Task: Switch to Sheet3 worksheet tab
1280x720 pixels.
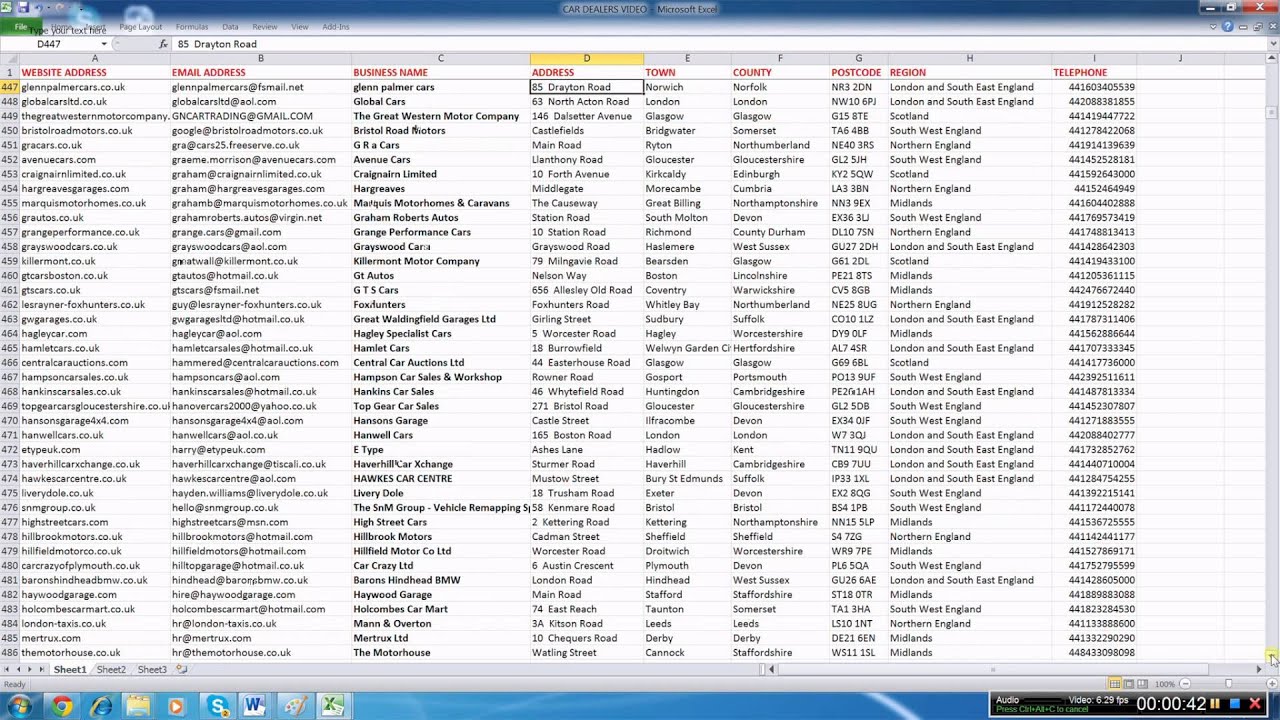Action: 152,670
